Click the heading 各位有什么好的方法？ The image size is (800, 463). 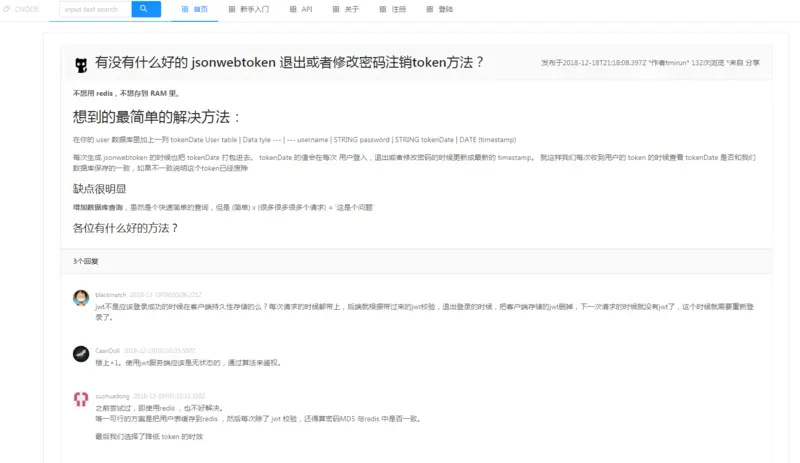point(126,228)
